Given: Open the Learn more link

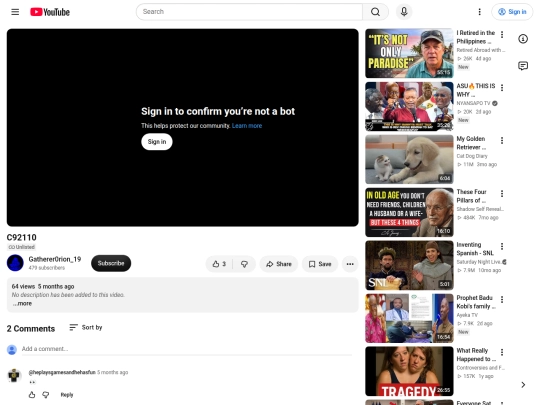Looking at the screenshot, I should (247, 126).
